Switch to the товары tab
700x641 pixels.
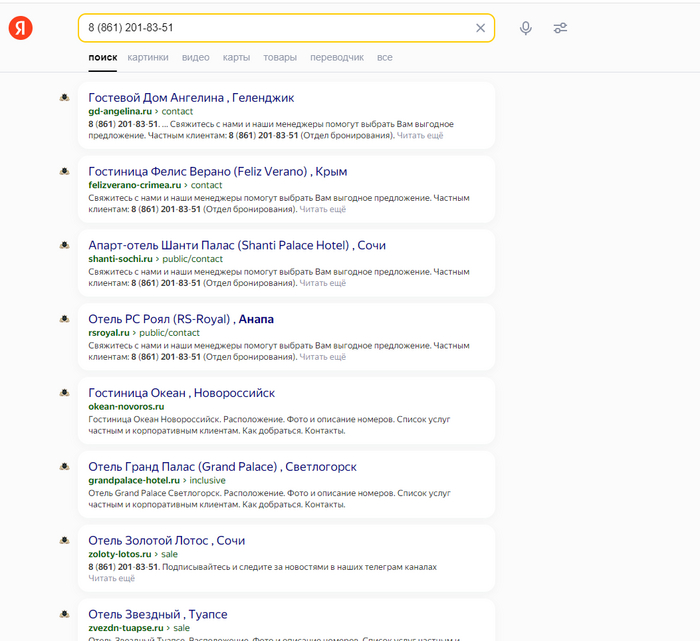point(280,58)
